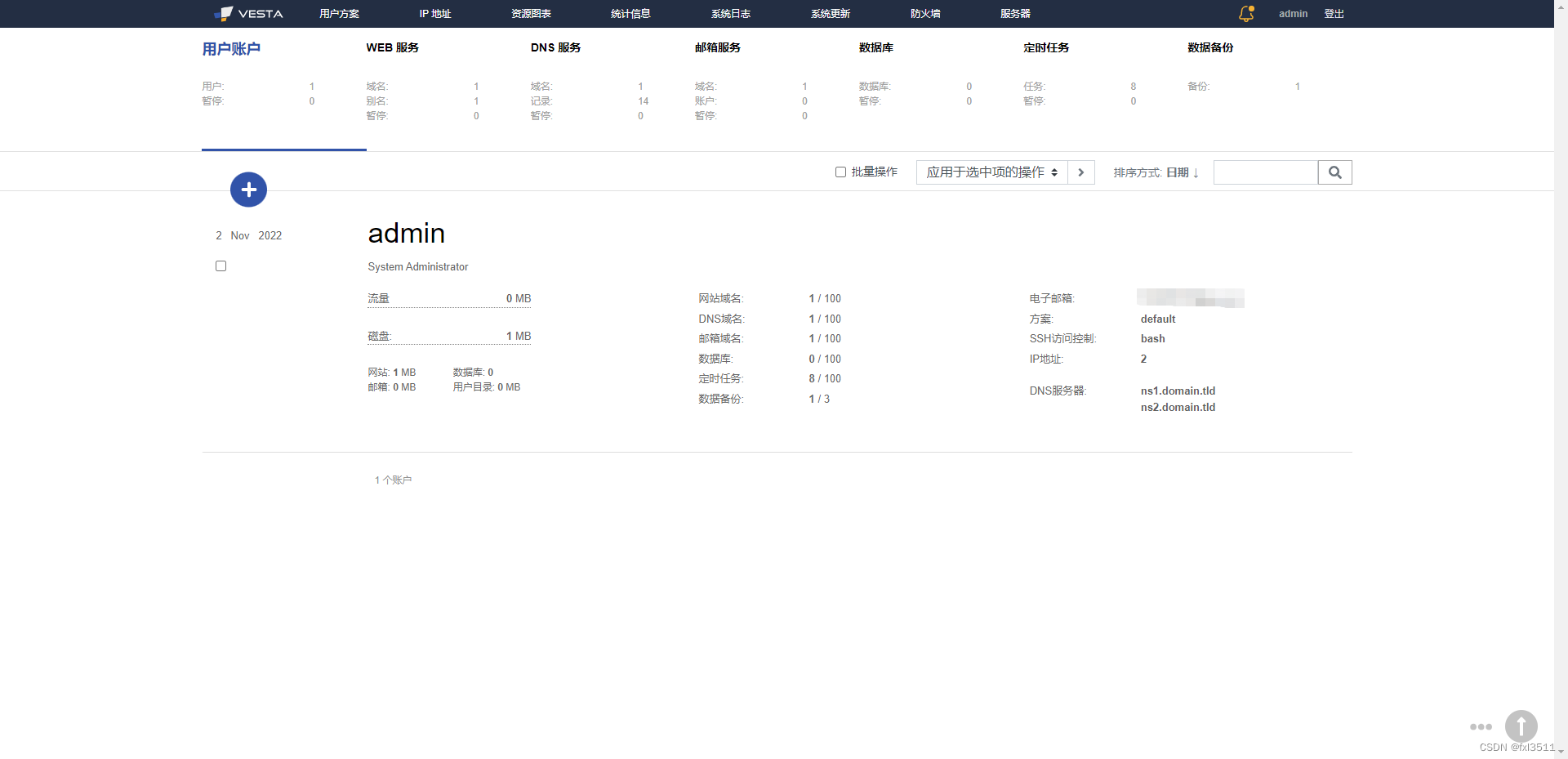This screenshot has height=759, width=1568.
Task: Open the 服务器 menu
Action: point(1015,14)
